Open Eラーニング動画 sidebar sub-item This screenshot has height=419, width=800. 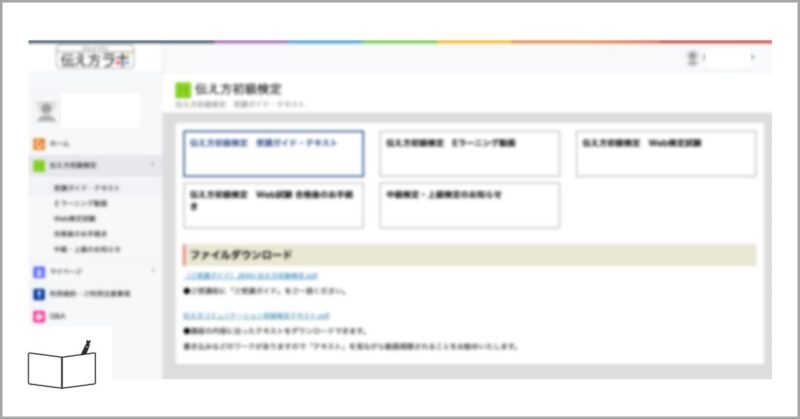(81, 204)
